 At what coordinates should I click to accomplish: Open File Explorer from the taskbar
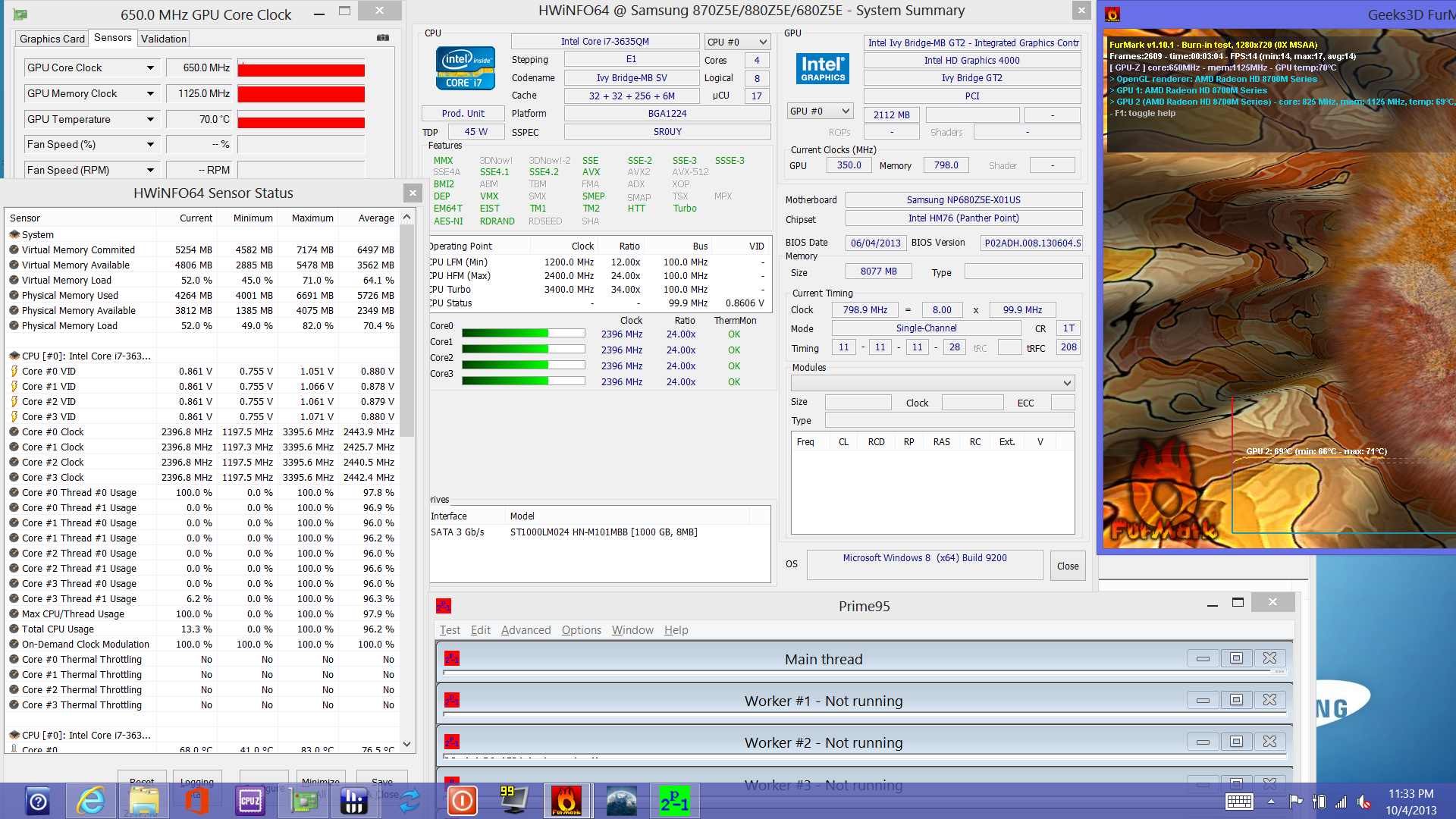[x=144, y=802]
